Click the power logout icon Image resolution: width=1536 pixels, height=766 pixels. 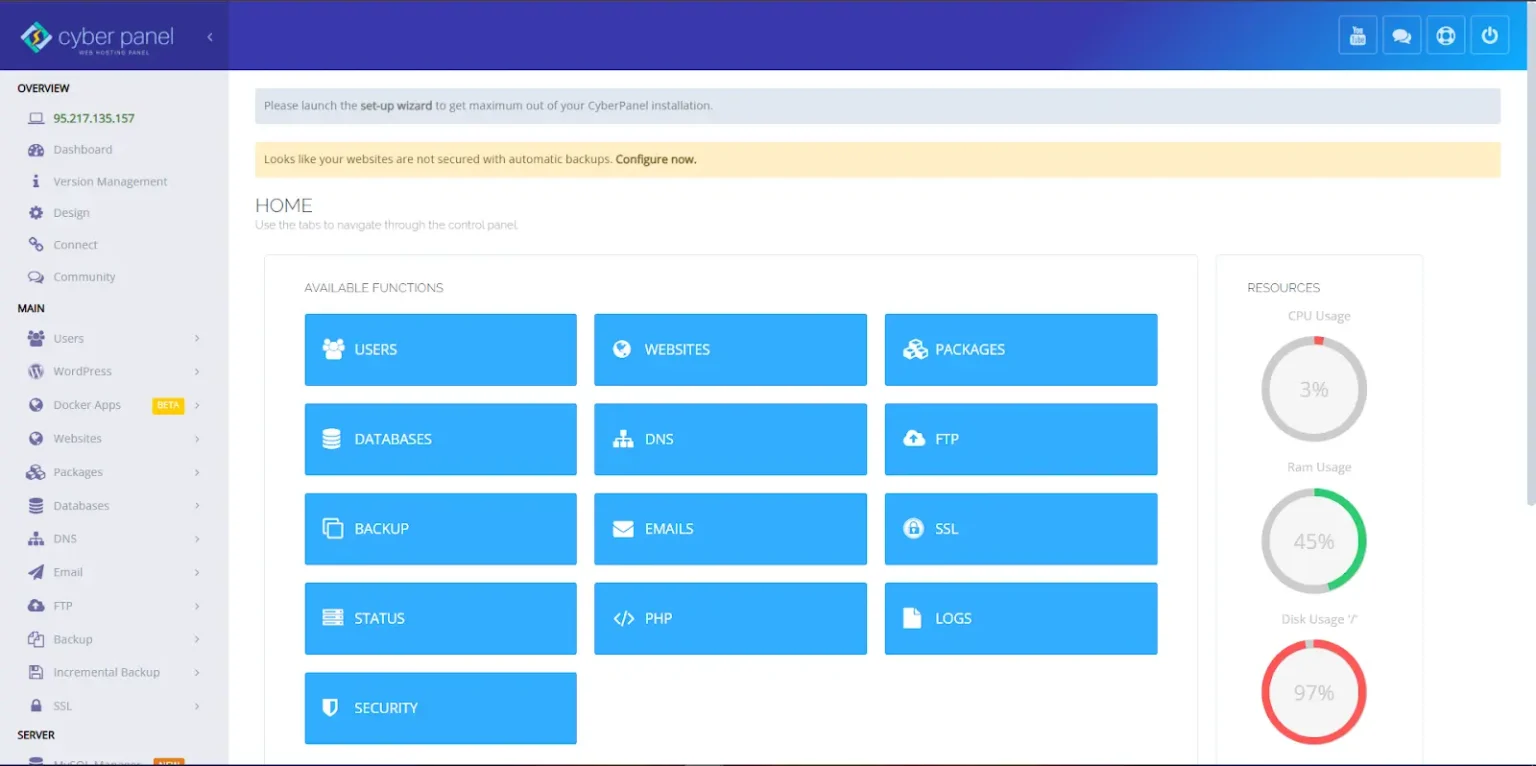point(1490,36)
